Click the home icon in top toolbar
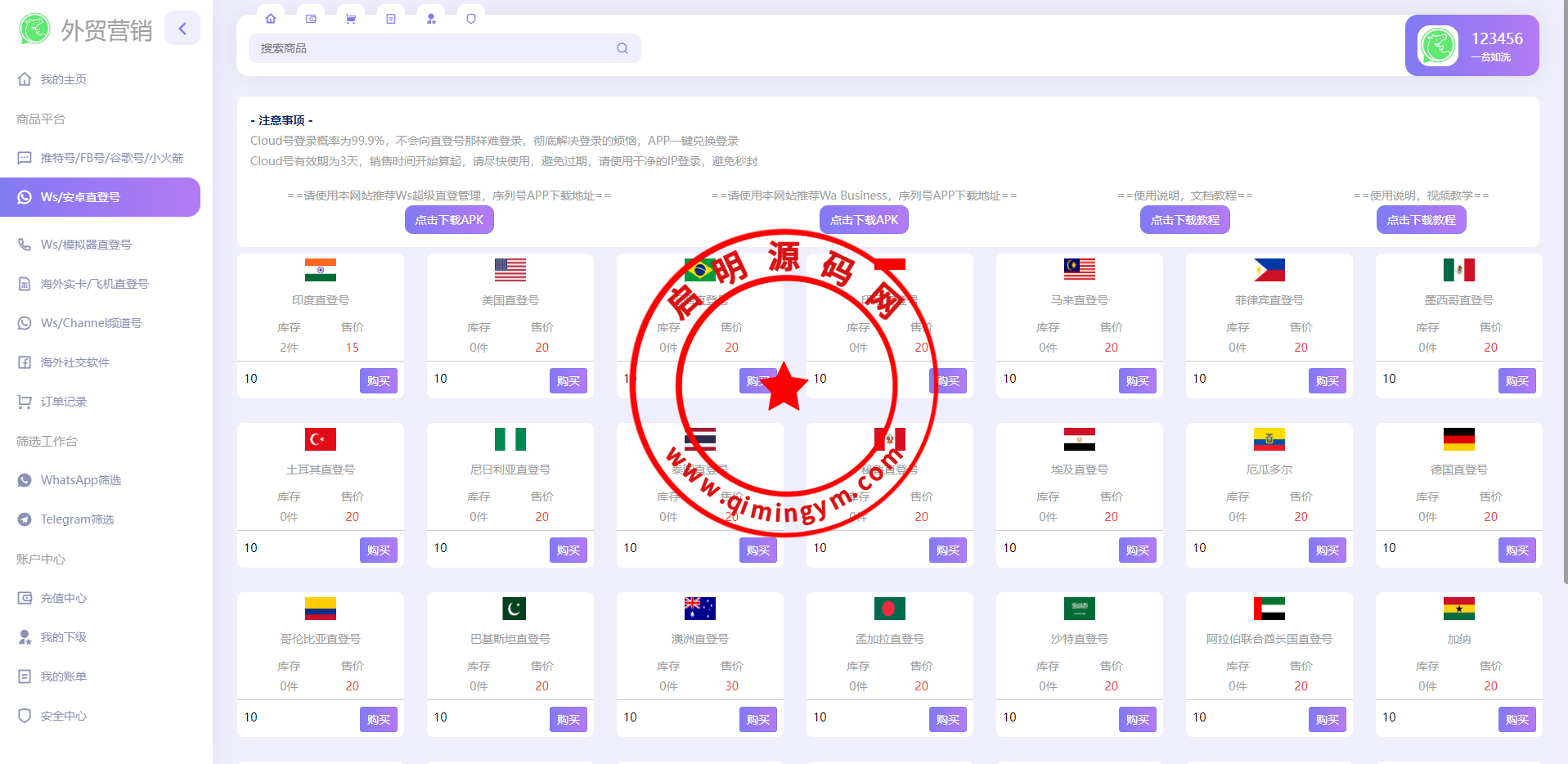Viewport: 1568px width, 764px height. (271, 19)
